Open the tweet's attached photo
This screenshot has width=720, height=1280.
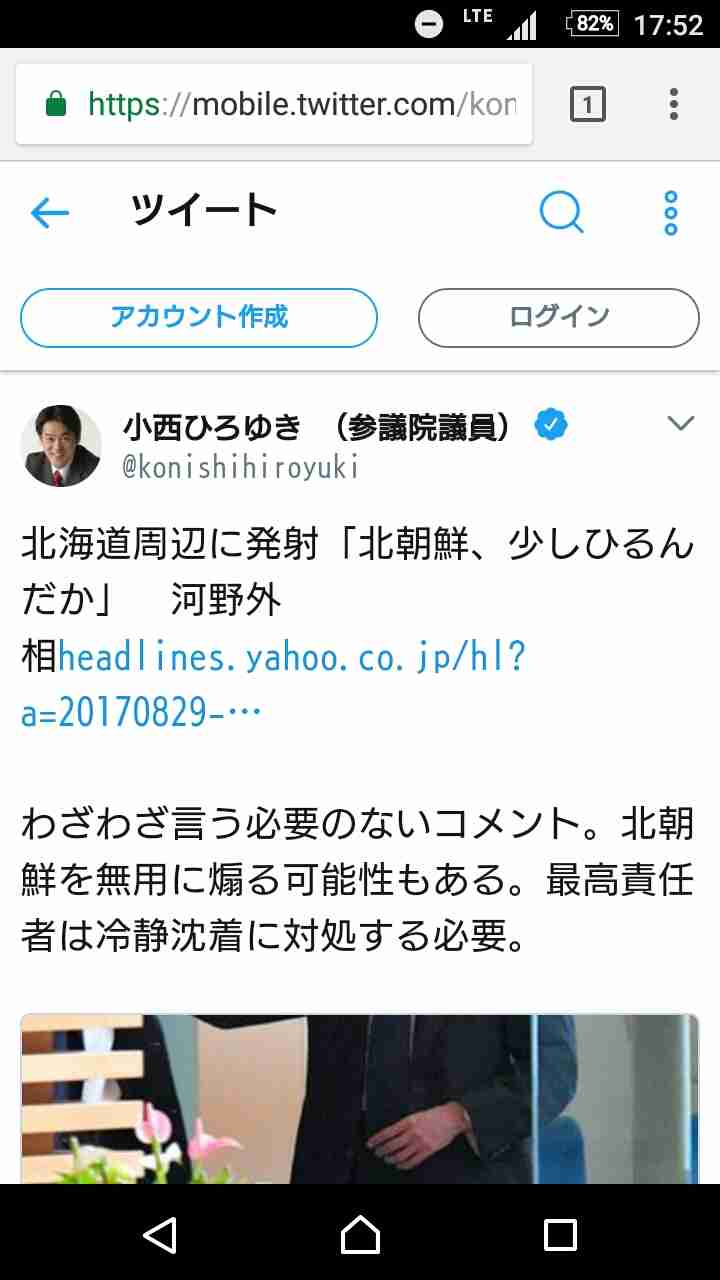pos(360,1099)
